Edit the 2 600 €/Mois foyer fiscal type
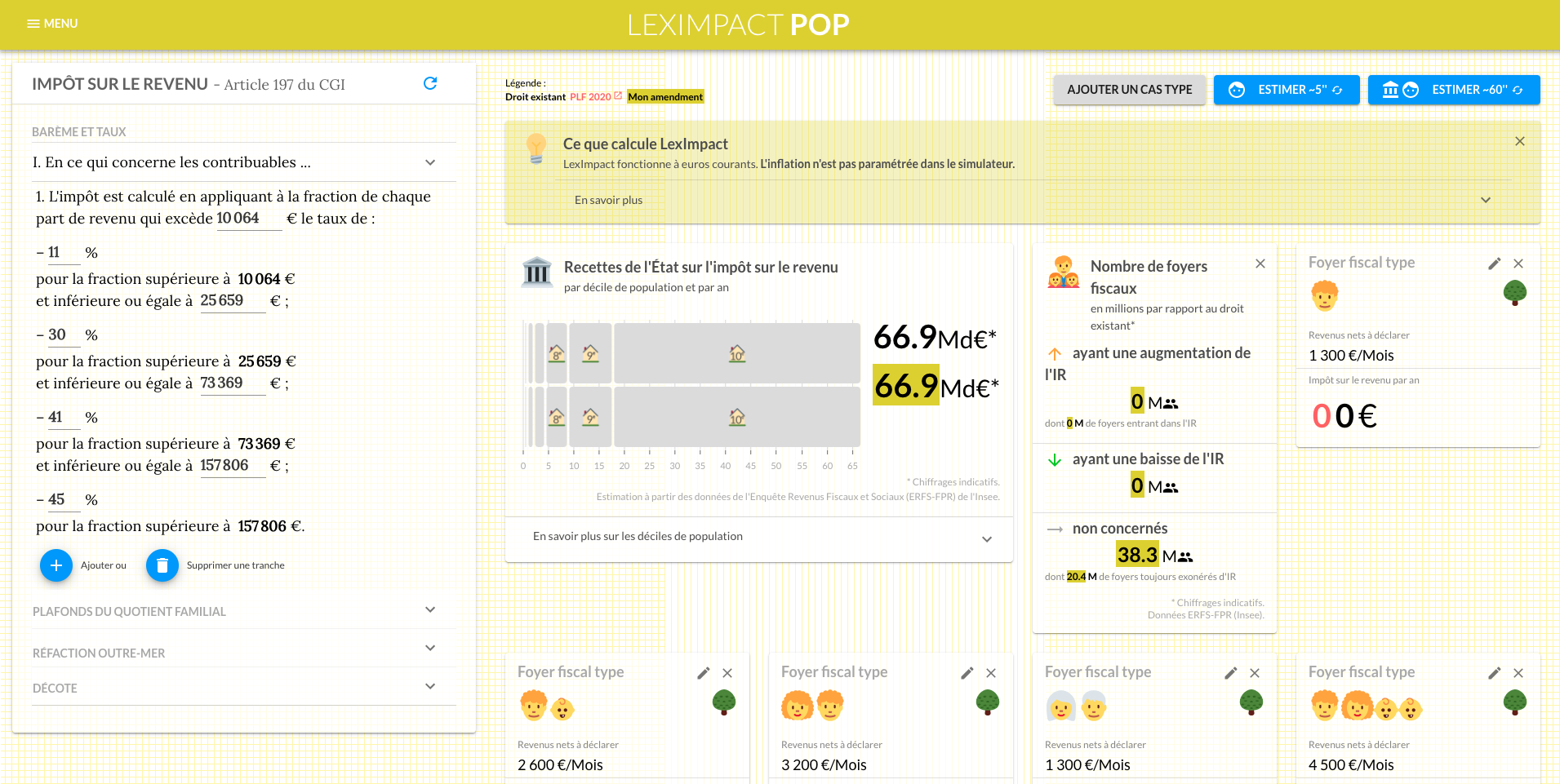The width and height of the screenshot is (1560, 784). pos(703,673)
